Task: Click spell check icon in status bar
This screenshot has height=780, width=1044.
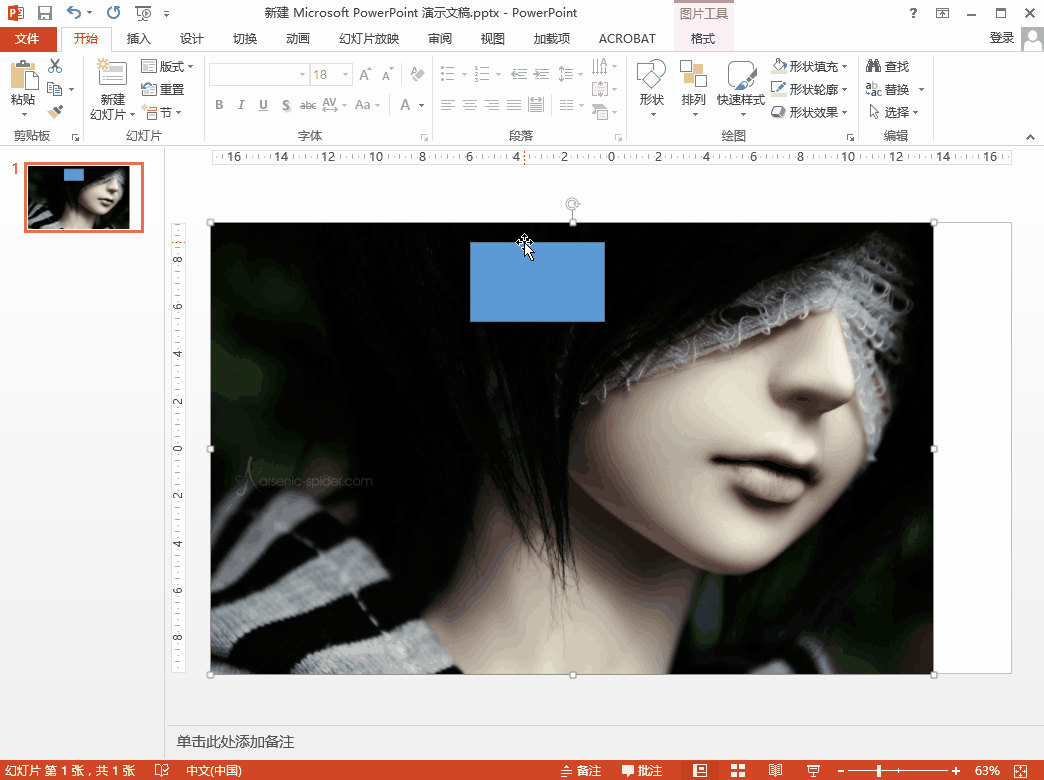Action: pos(162,771)
